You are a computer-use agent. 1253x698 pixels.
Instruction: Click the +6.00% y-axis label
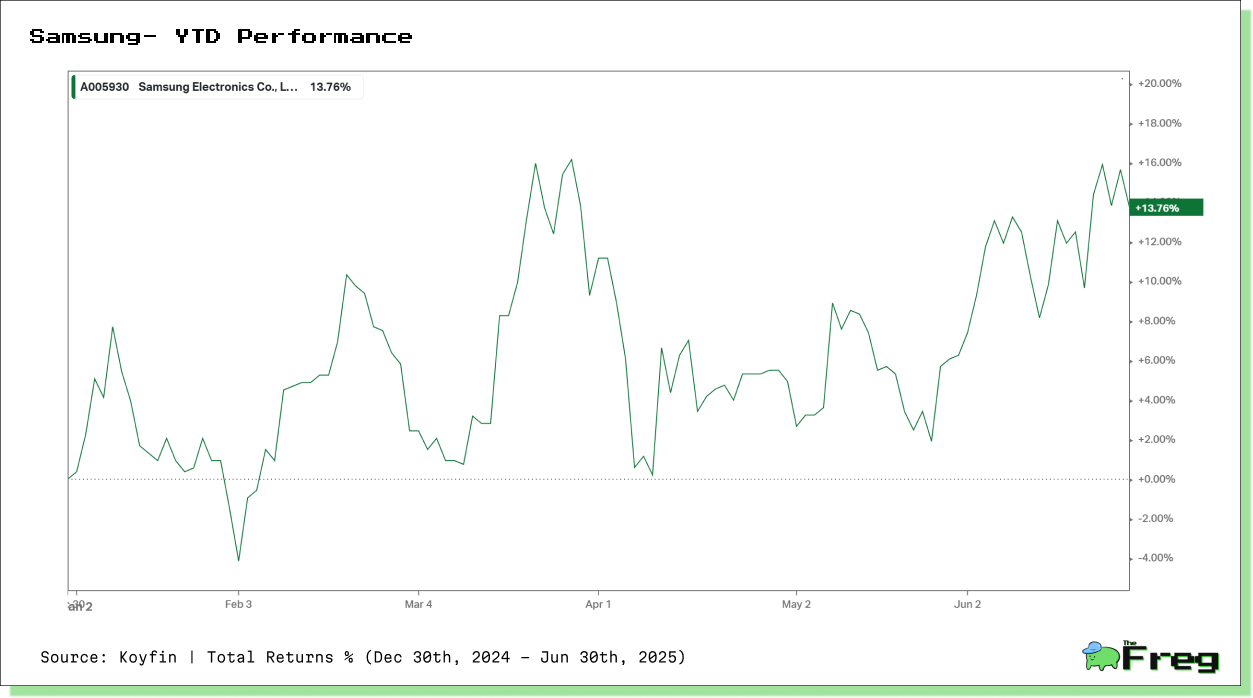pos(1157,361)
